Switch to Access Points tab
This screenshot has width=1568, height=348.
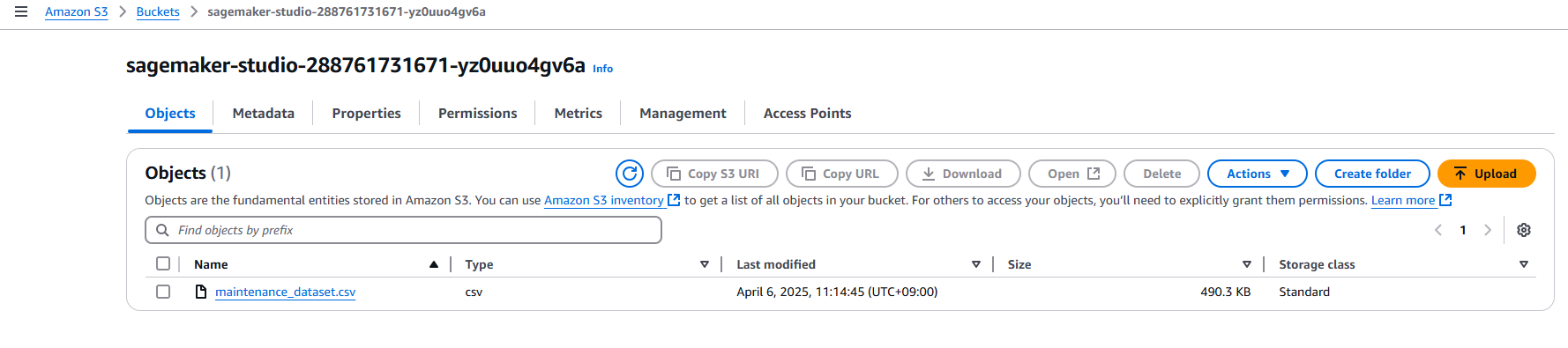pyautogui.click(x=808, y=114)
